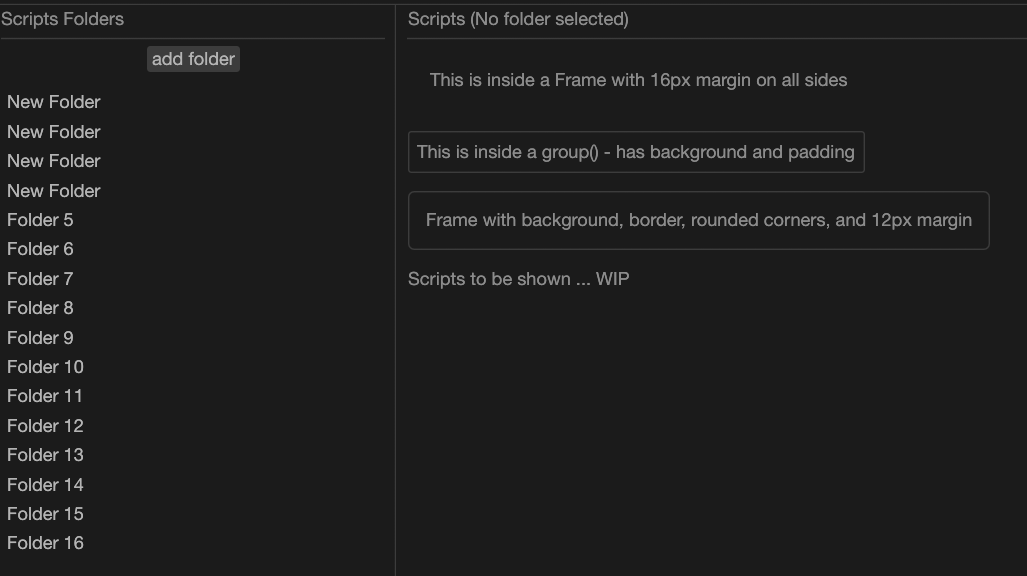The image size is (1027, 576).
Task: Pick Folder 10 from the folder list
Action: [45, 367]
